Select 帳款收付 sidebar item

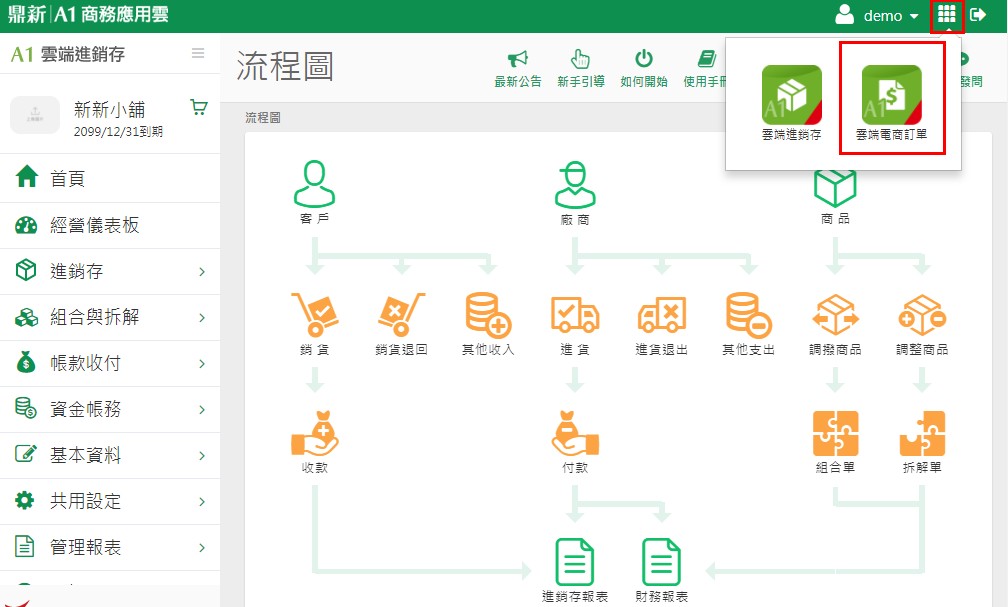[110, 363]
